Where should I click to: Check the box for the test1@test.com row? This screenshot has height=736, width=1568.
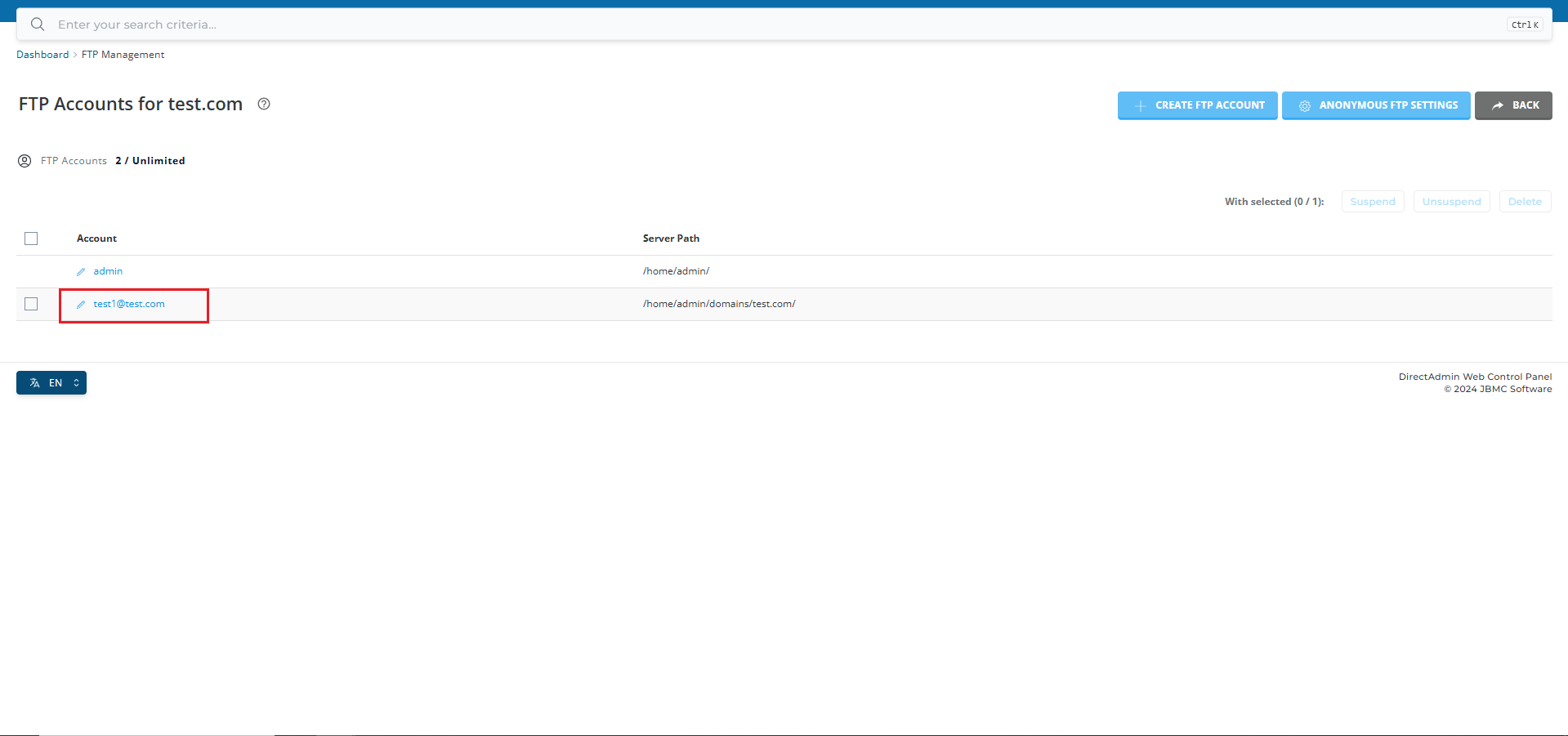click(x=31, y=304)
